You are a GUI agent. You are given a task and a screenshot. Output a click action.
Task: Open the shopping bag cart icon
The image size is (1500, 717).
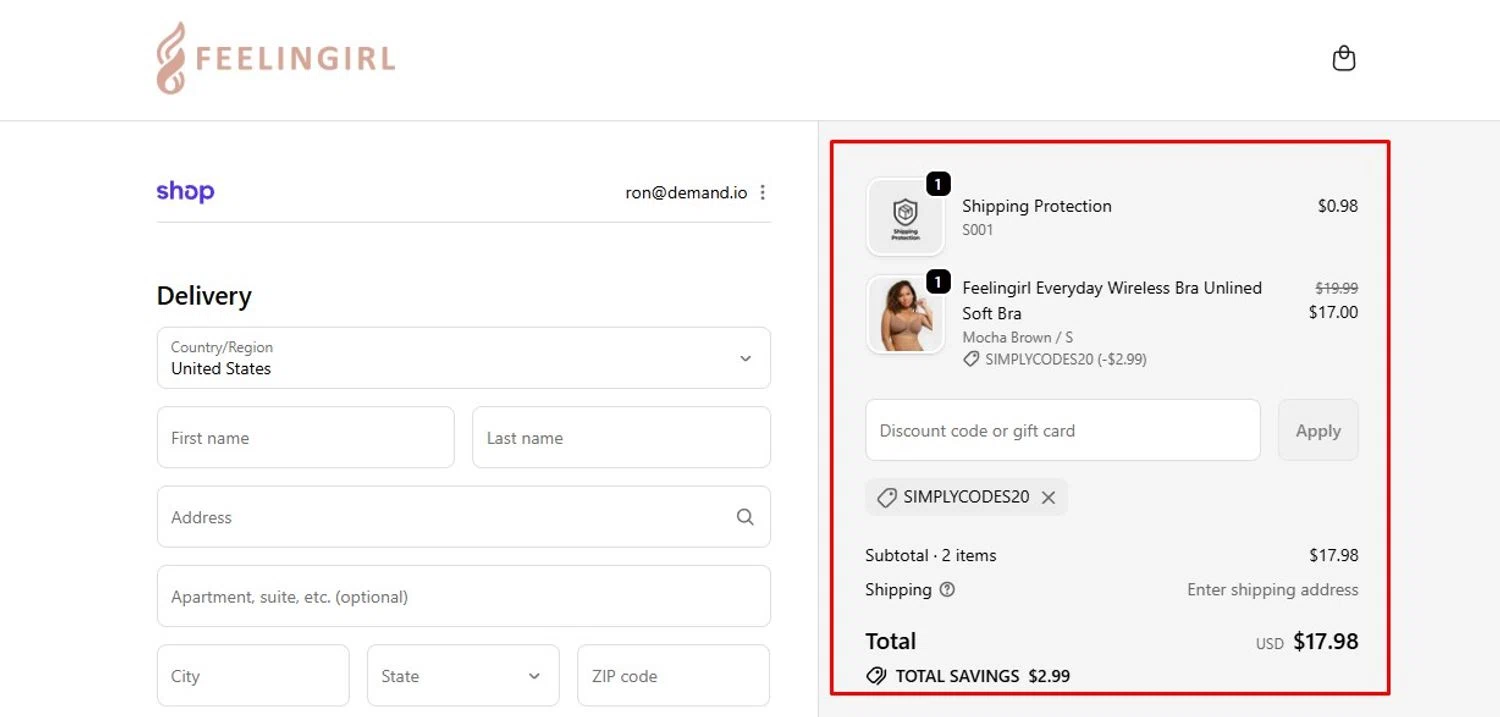[1344, 58]
